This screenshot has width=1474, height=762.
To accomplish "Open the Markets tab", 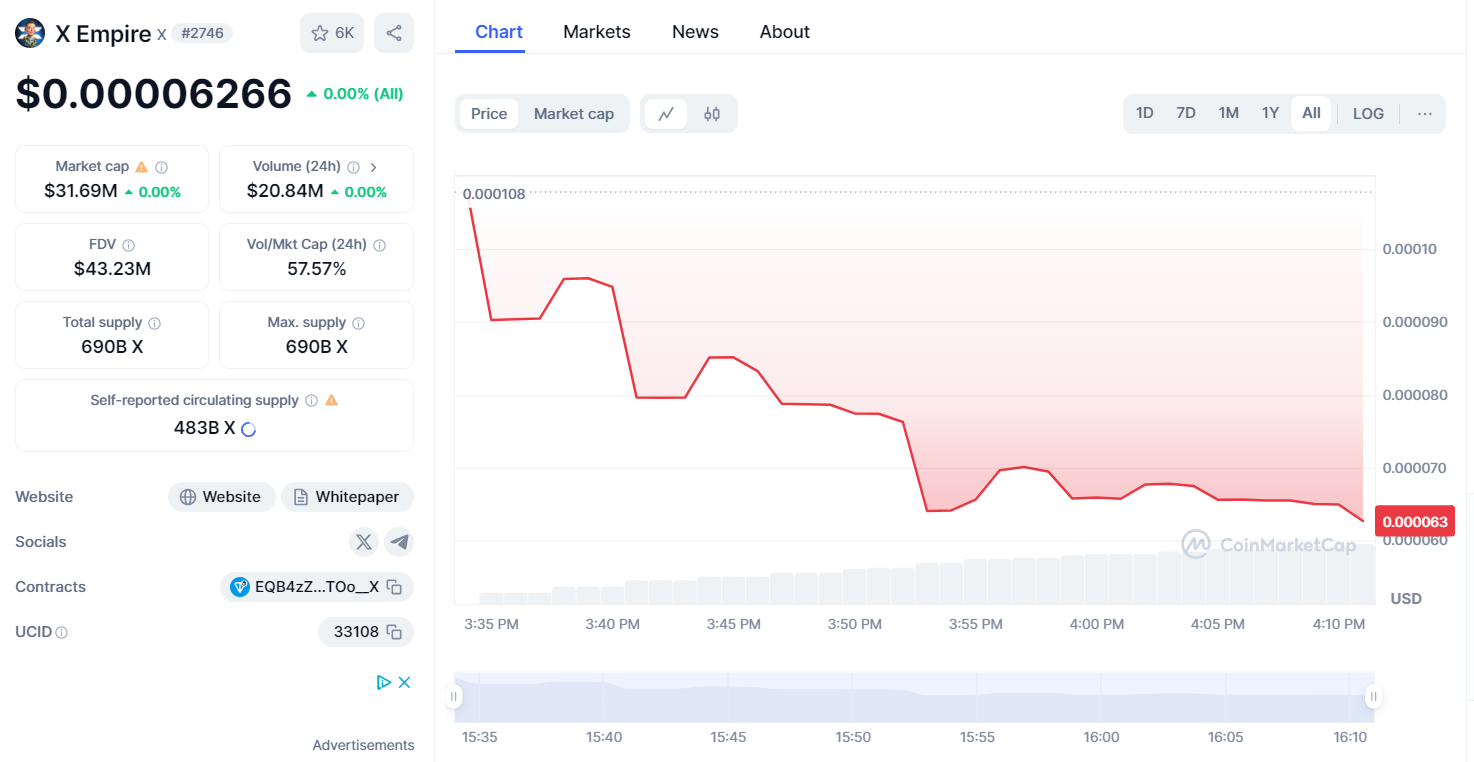I will coord(597,32).
